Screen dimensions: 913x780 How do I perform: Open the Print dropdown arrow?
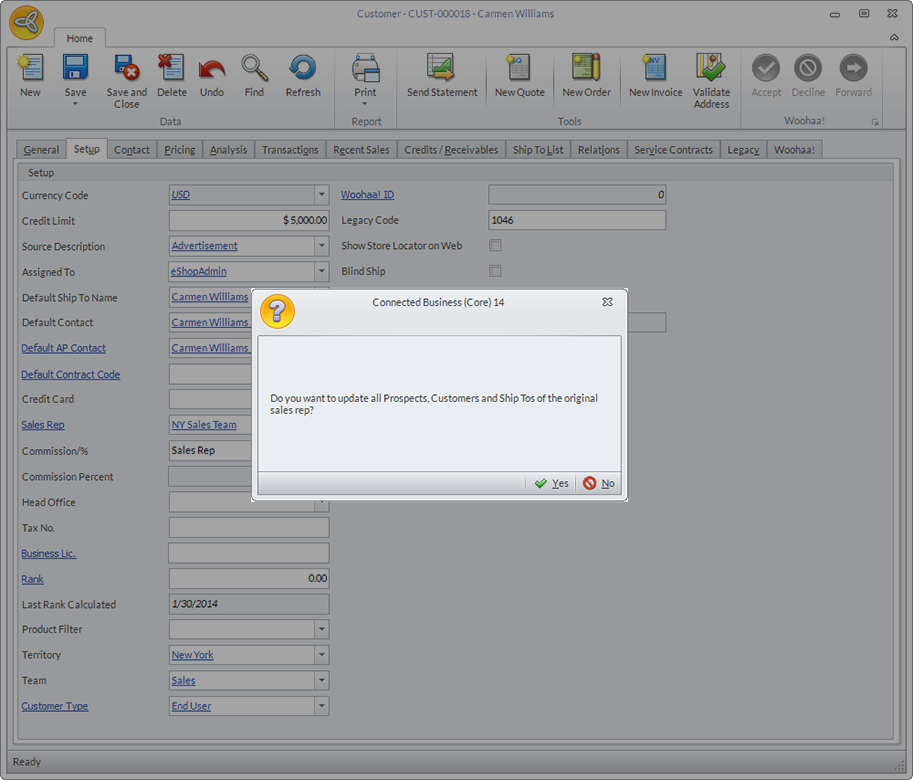[x=365, y=104]
